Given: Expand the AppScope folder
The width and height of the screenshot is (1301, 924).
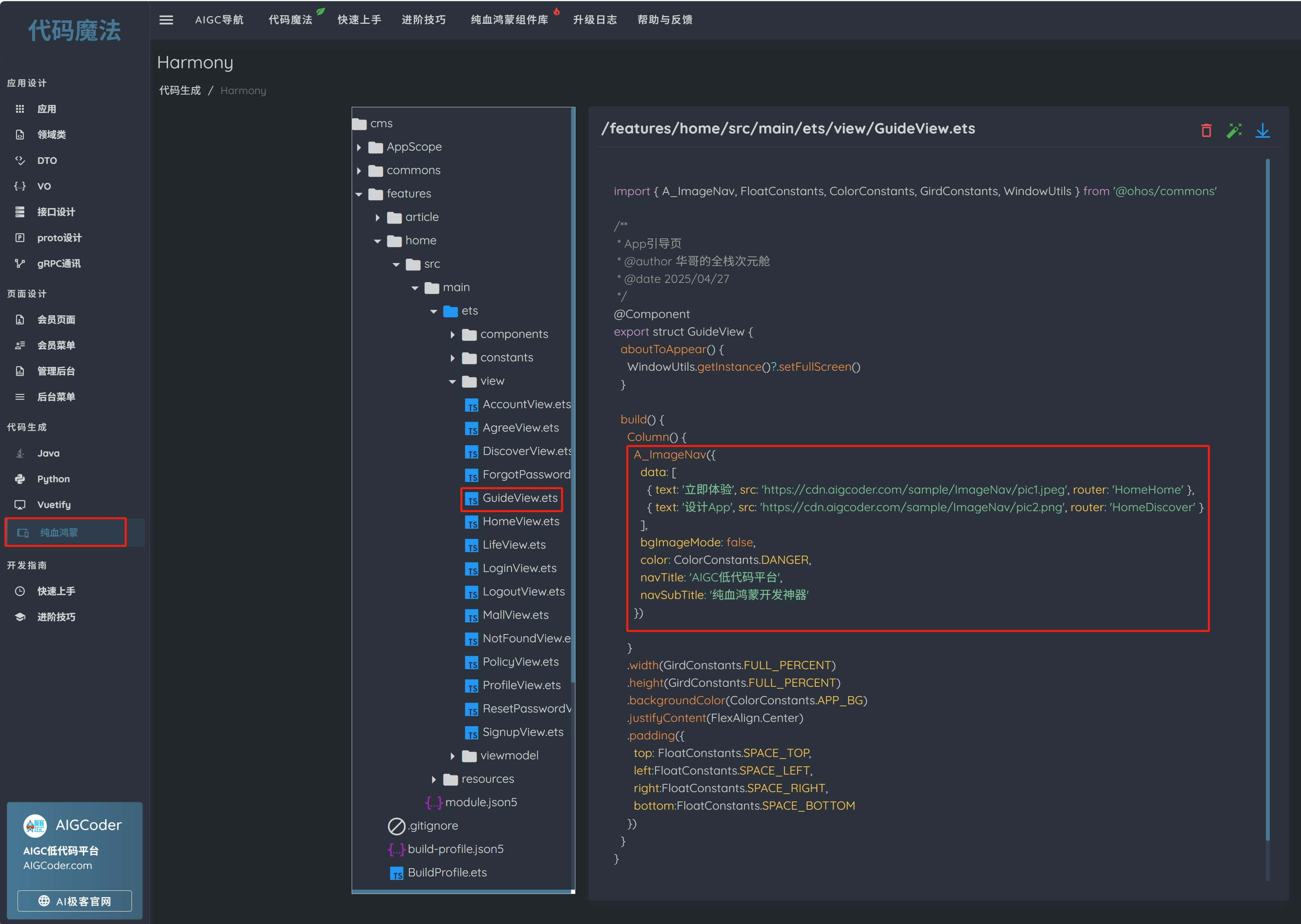Looking at the screenshot, I should pyautogui.click(x=359, y=147).
